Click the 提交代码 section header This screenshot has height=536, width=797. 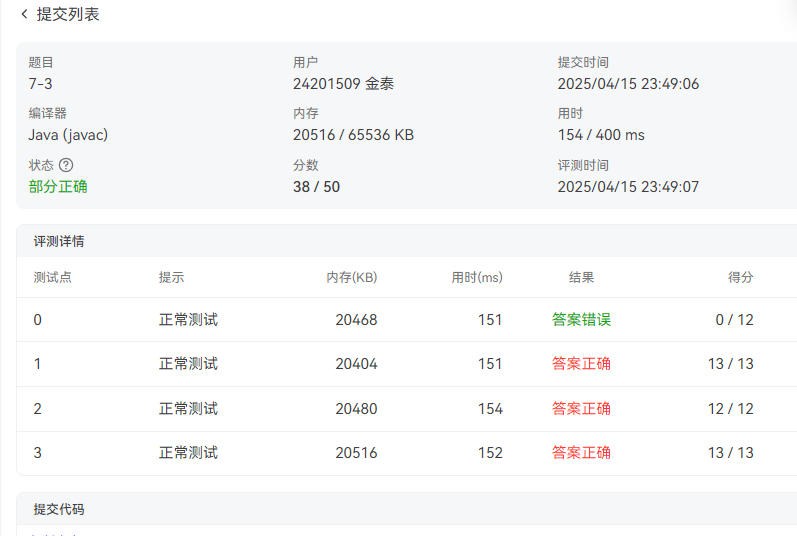(x=59, y=509)
